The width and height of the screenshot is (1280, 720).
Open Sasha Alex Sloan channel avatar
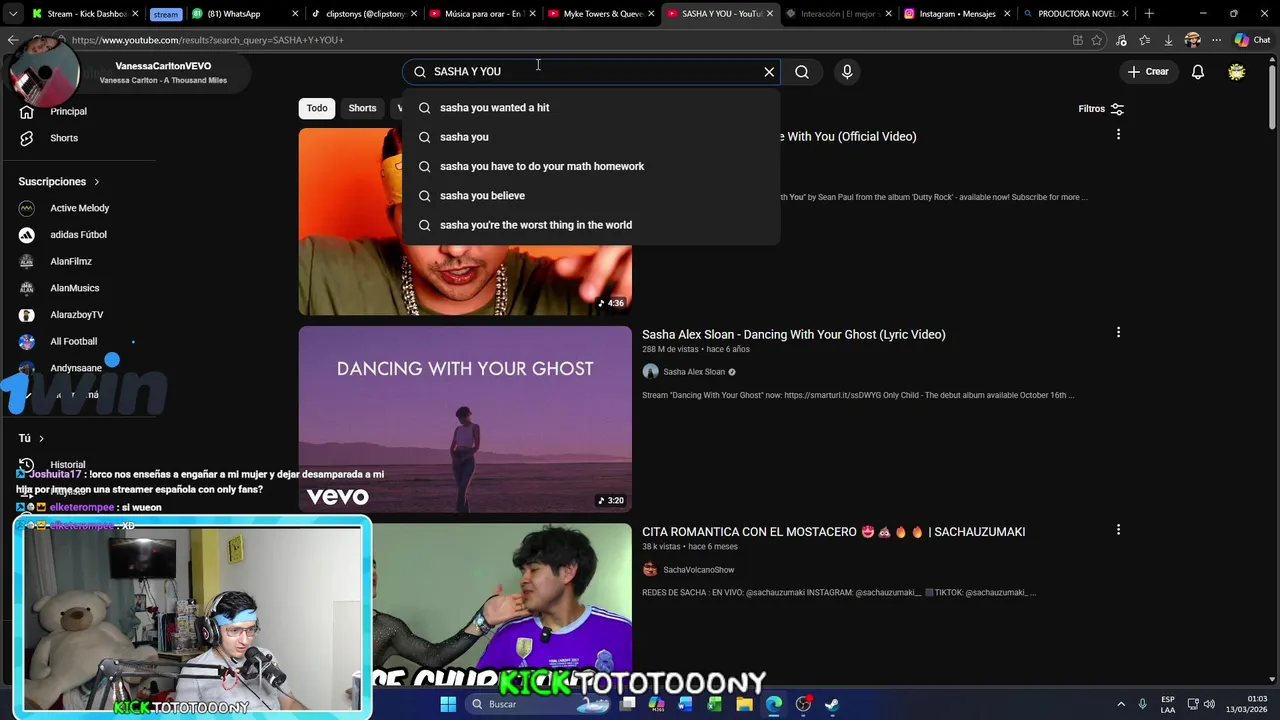coord(650,372)
